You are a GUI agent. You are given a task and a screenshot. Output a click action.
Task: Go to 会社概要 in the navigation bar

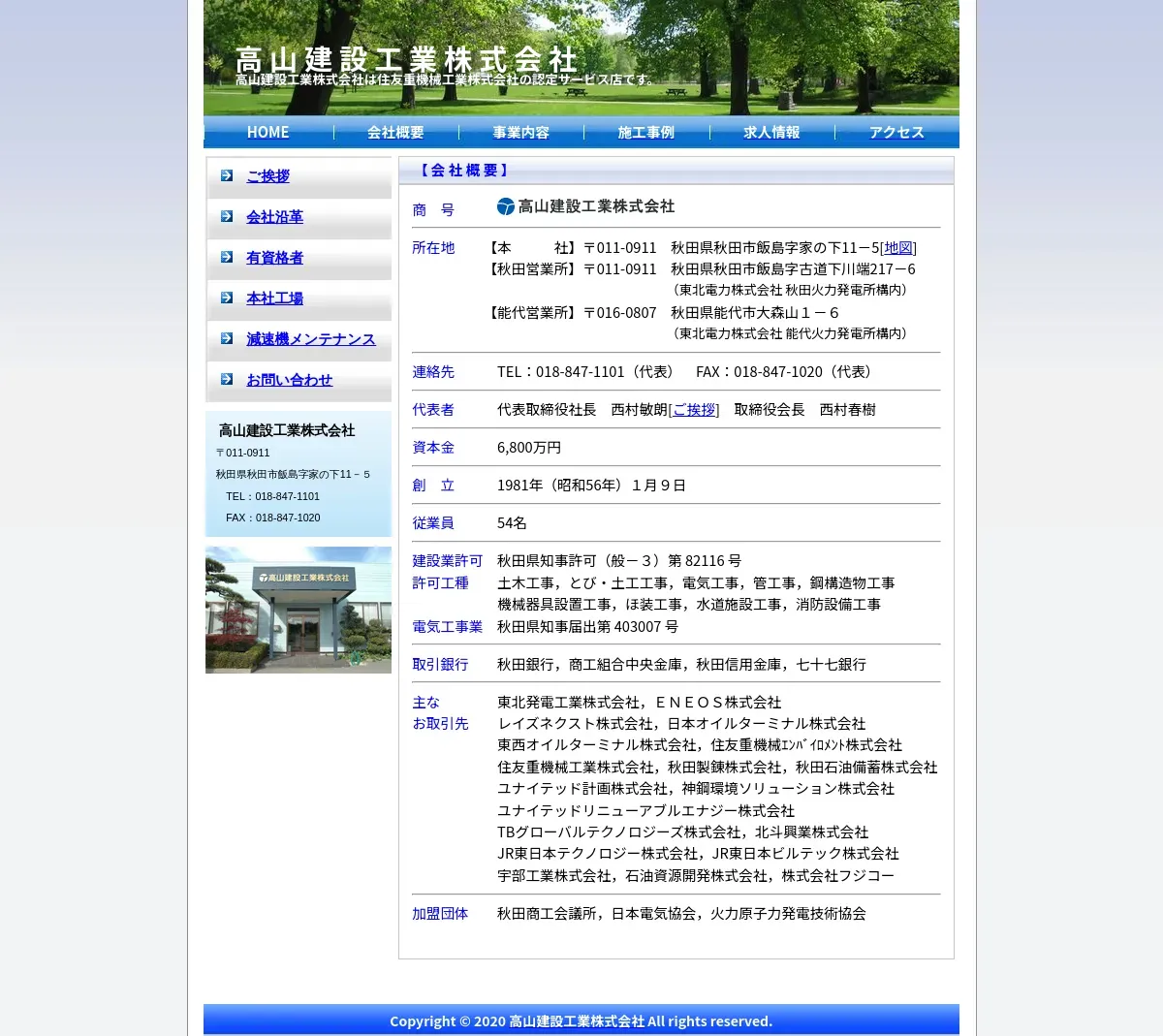[x=395, y=132]
